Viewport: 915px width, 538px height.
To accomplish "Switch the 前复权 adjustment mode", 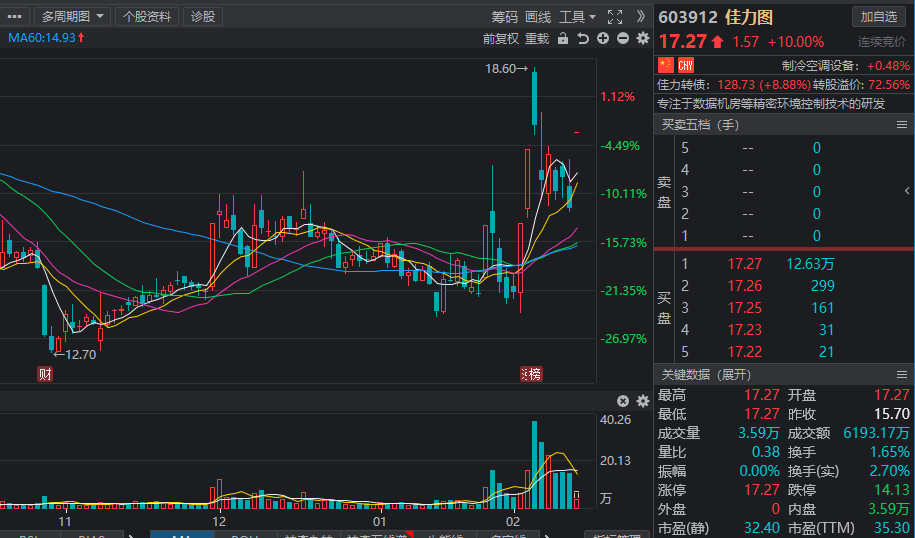I will click(501, 39).
